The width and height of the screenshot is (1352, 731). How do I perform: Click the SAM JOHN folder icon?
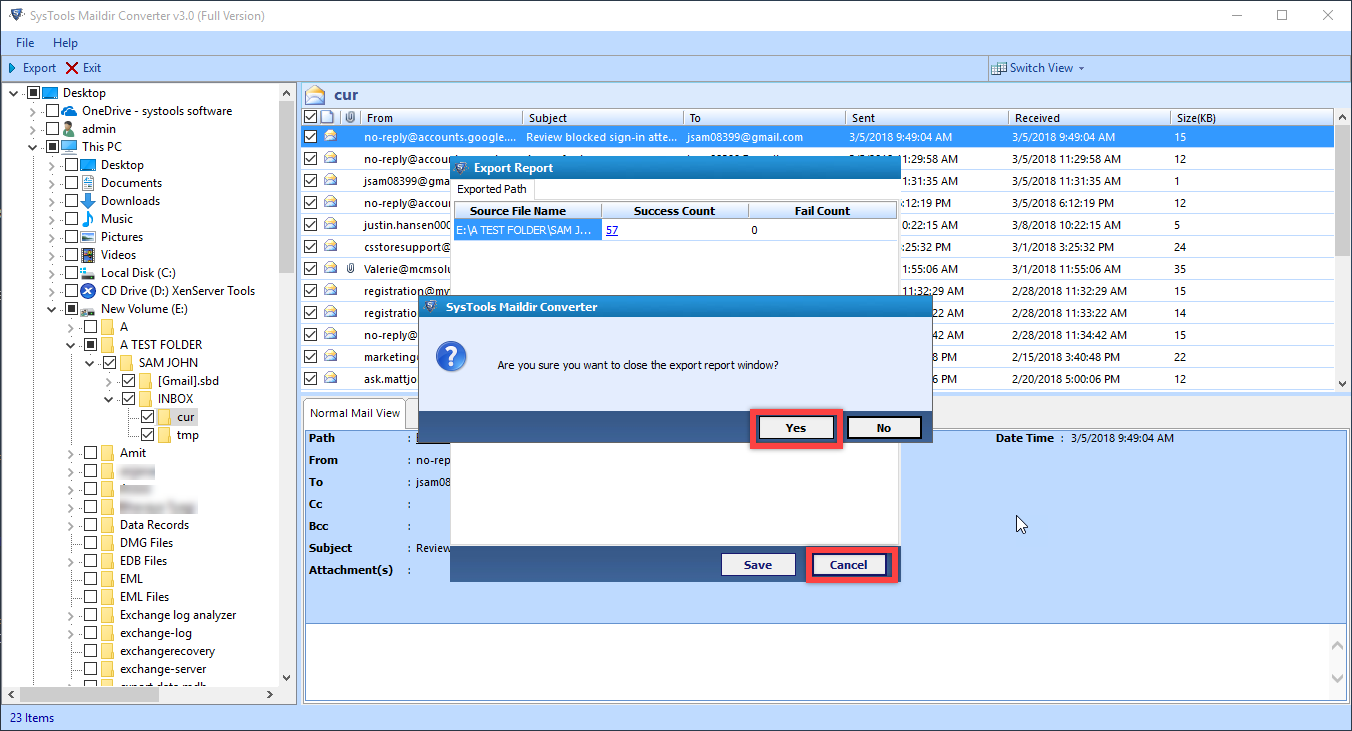[126, 363]
